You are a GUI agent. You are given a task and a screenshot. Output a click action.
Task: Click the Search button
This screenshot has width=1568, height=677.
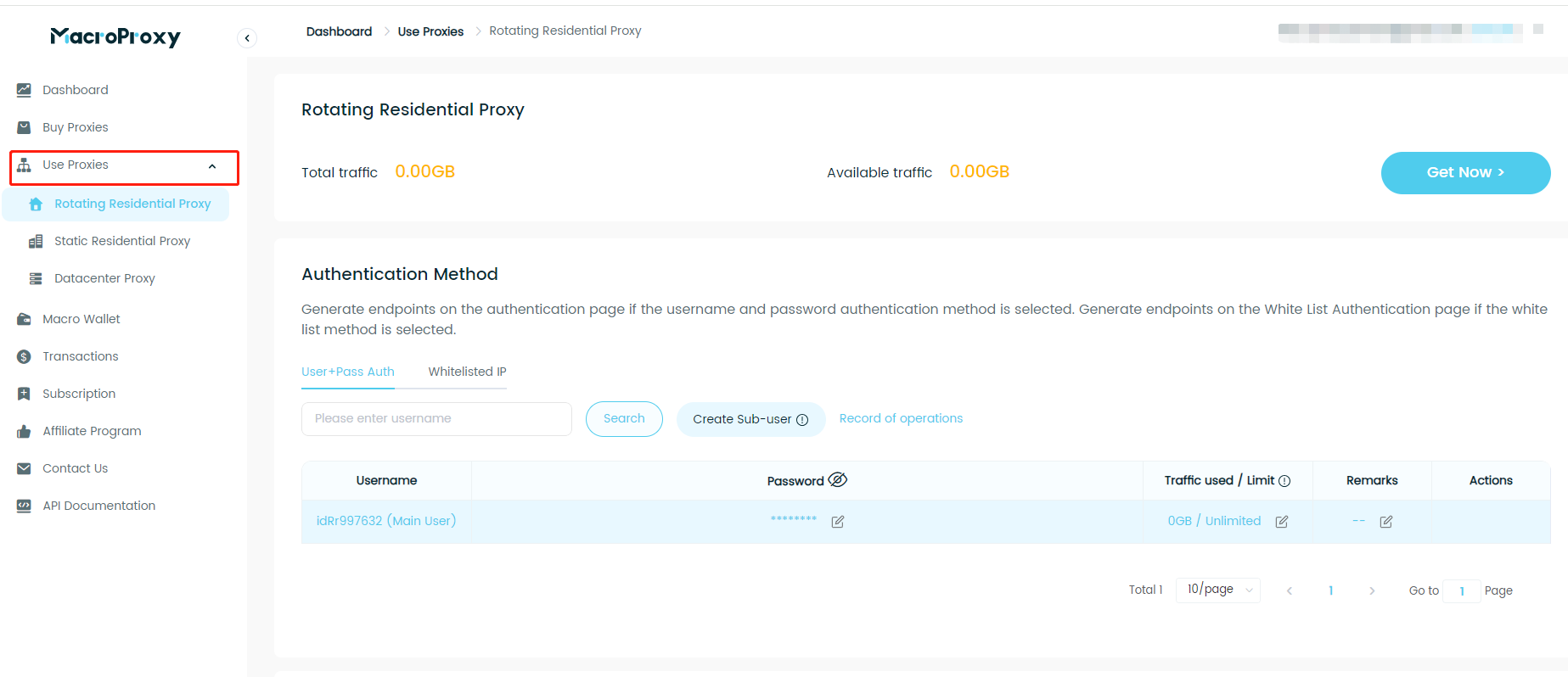coord(624,419)
